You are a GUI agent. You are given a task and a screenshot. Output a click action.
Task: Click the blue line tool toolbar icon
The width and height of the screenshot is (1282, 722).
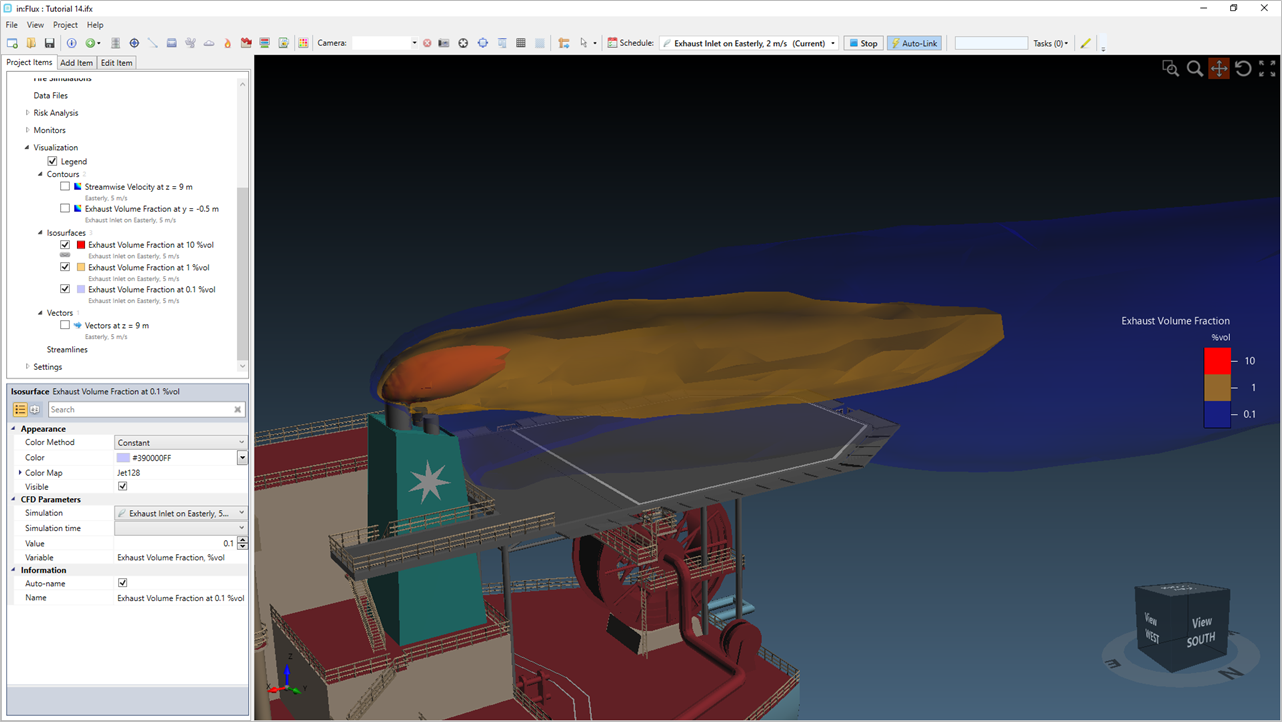point(153,43)
